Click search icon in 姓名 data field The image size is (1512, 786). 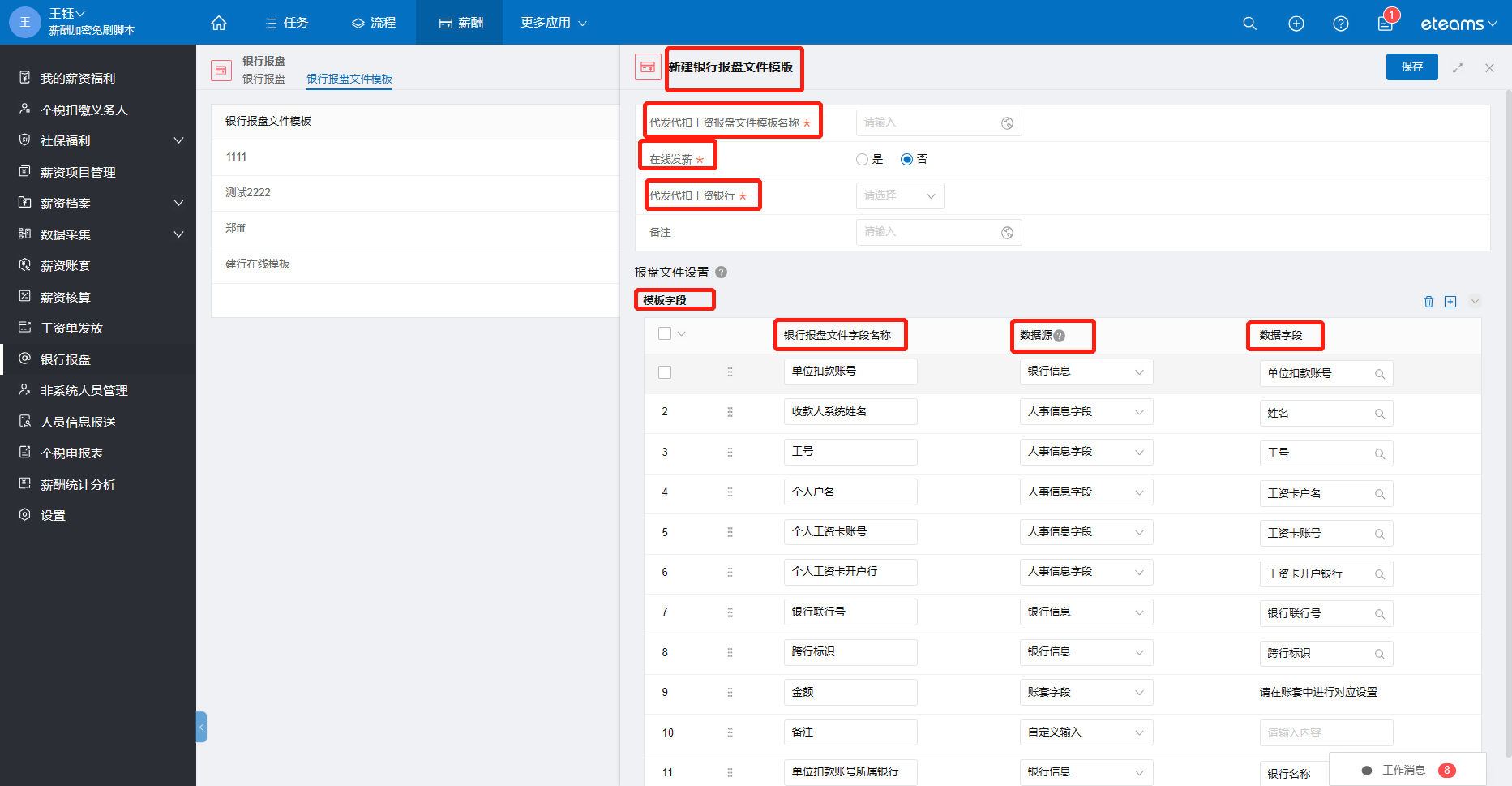(x=1380, y=414)
